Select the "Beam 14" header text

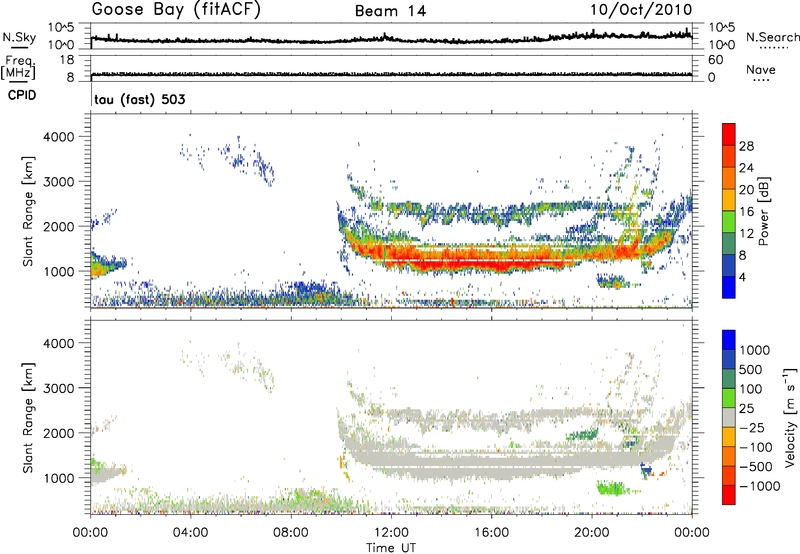coord(390,11)
